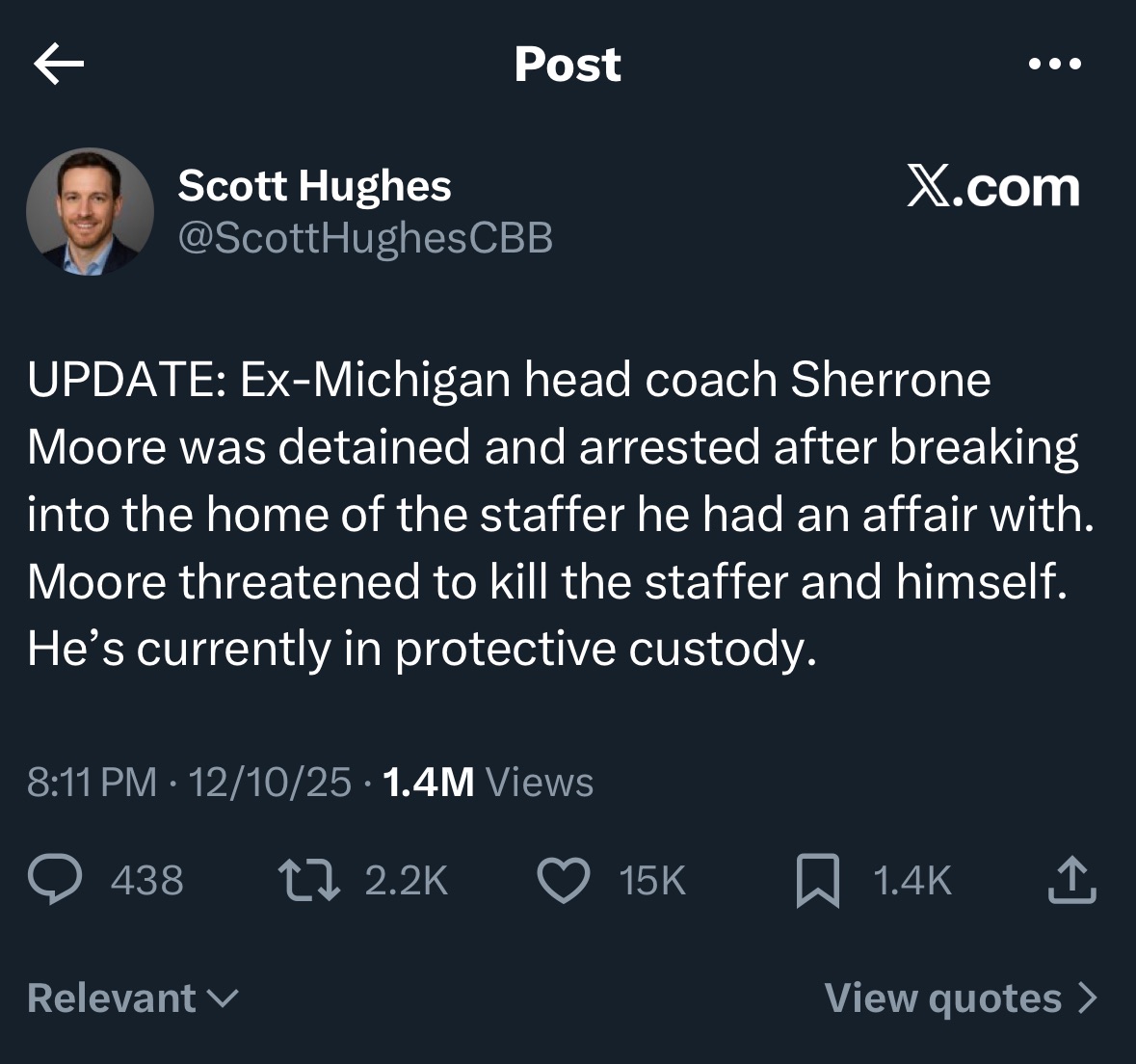Click the X.com logo text
The image size is (1136, 1064).
[993, 187]
